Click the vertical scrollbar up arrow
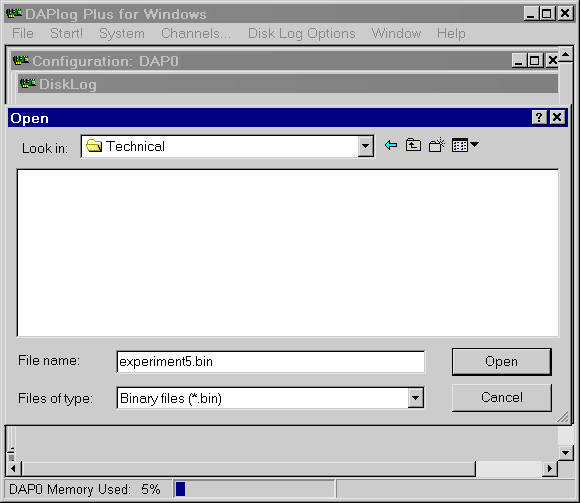The width and height of the screenshot is (580, 503). click(566, 55)
